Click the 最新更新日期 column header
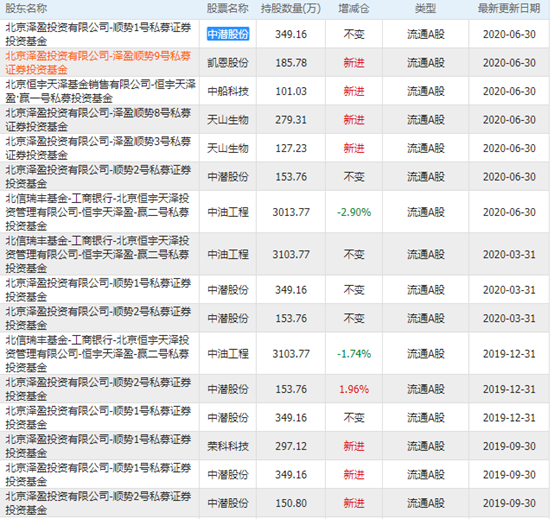 tap(509, 8)
